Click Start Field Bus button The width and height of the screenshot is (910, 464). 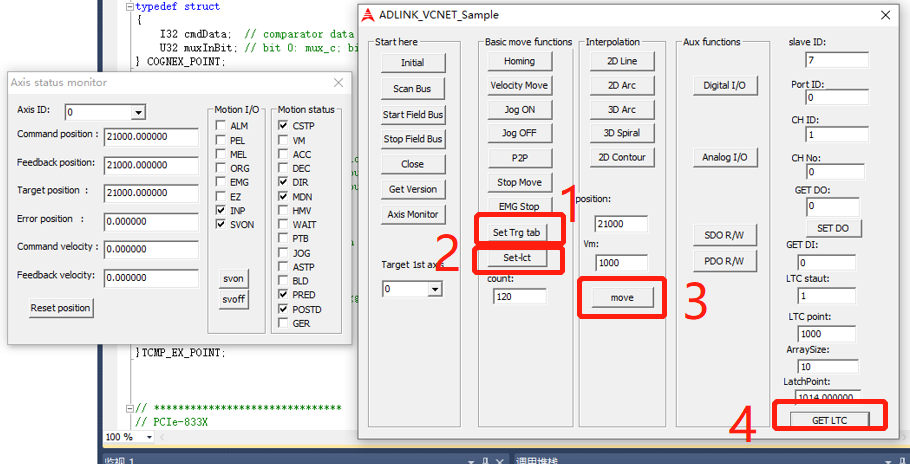point(413,115)
